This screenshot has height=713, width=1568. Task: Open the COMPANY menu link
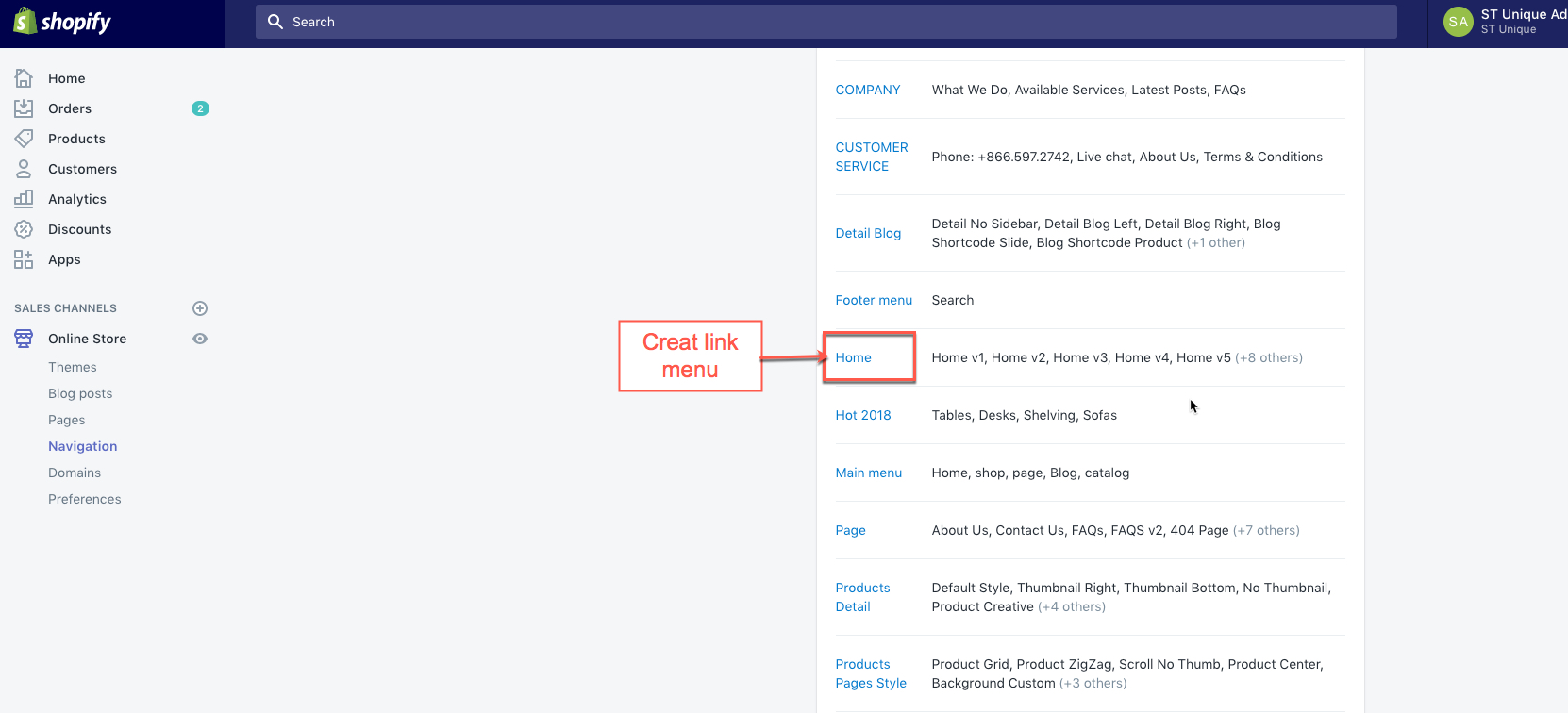(x=868, y=90)
